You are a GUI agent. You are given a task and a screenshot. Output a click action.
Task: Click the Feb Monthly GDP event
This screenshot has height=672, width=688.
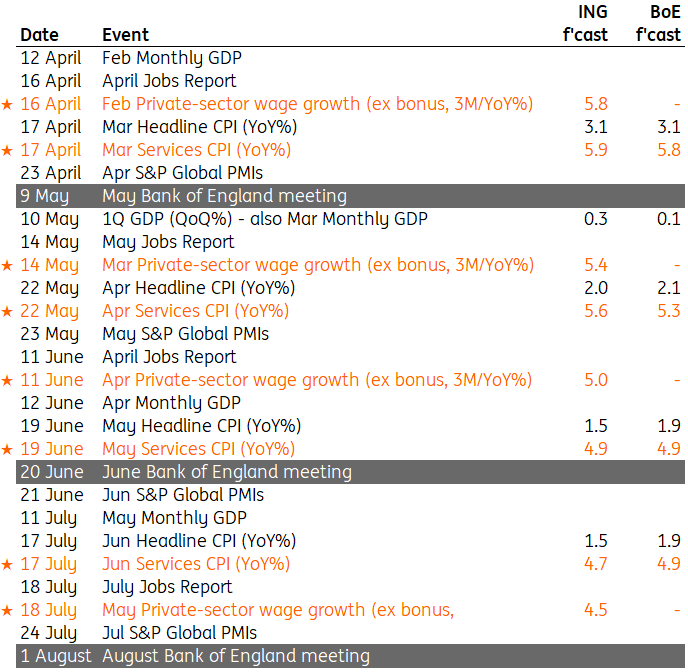click(172, 58)
